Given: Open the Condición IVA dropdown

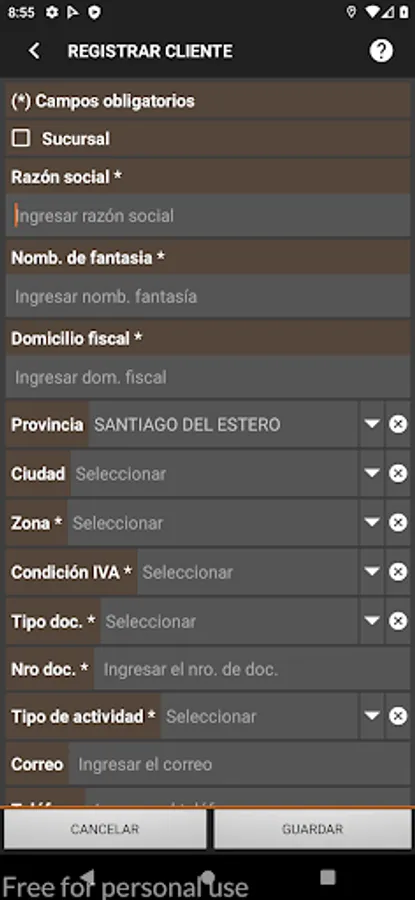Looking at the screenshot, I should (372, 572).
